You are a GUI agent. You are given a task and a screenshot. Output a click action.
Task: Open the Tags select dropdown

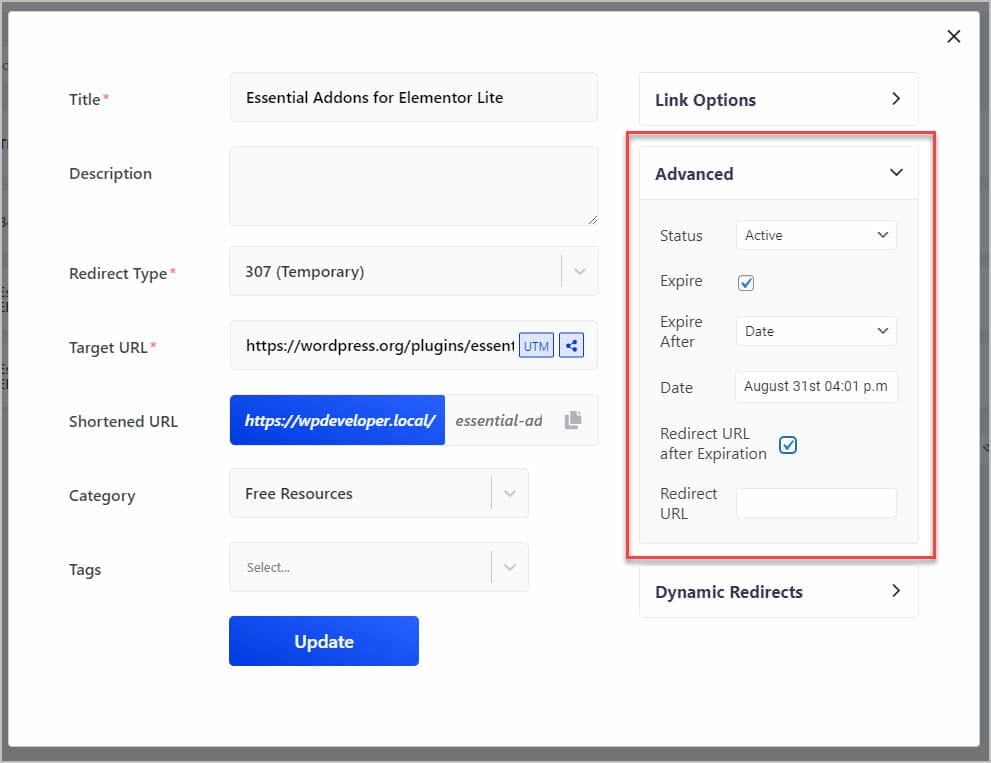click(379, 567)
